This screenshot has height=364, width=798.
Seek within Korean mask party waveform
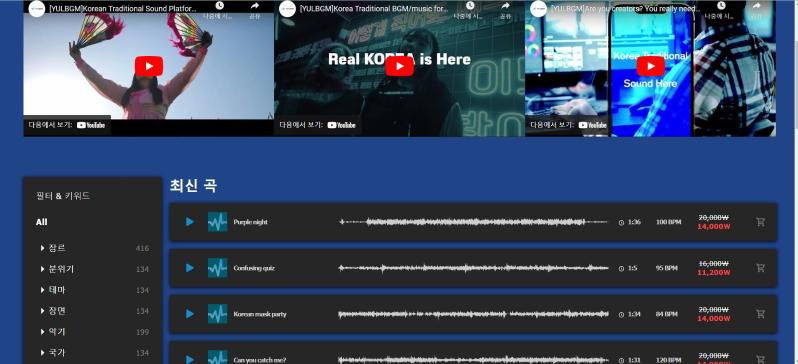(473, 314)
